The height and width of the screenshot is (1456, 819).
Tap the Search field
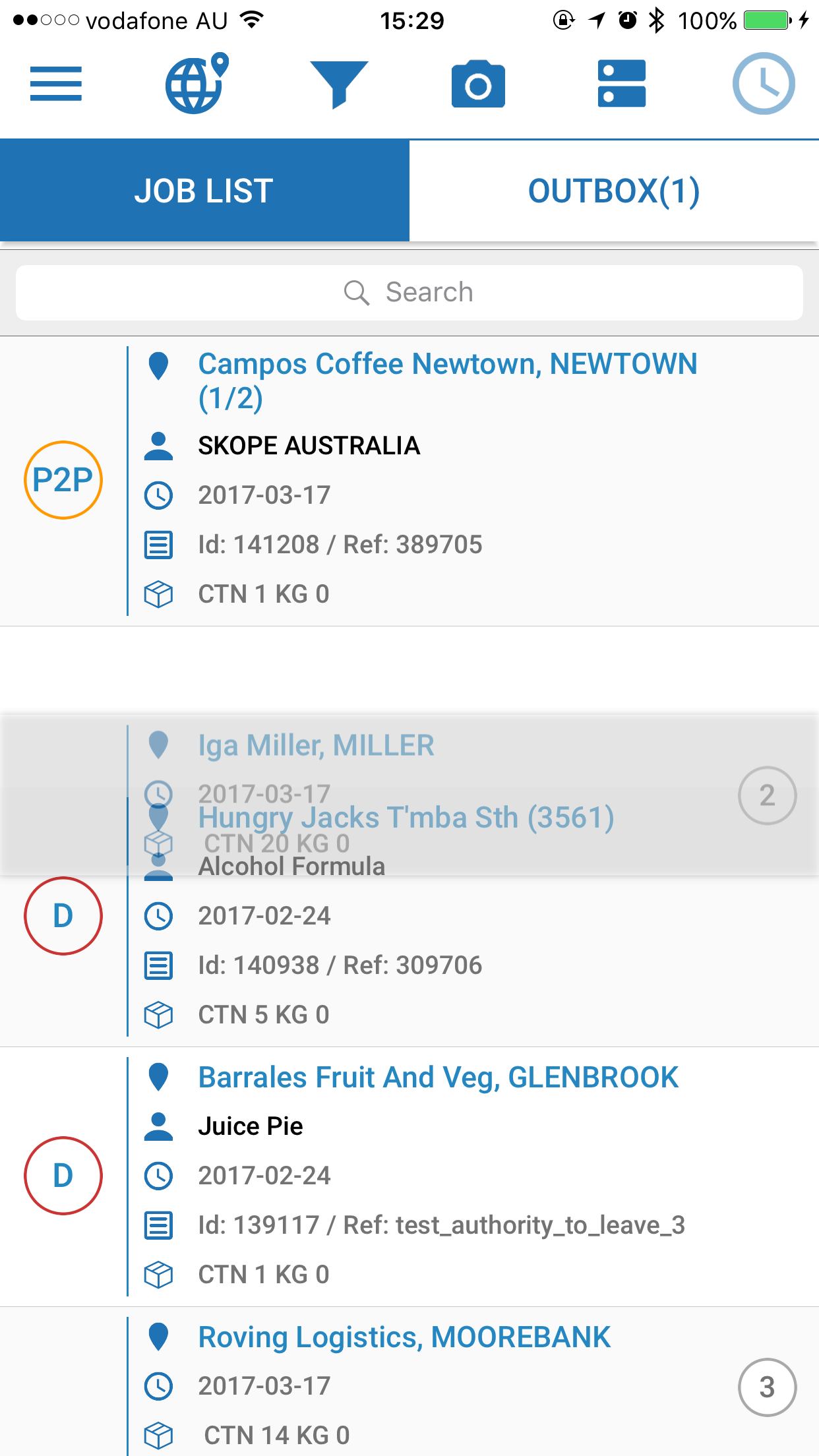pos(409,292)
